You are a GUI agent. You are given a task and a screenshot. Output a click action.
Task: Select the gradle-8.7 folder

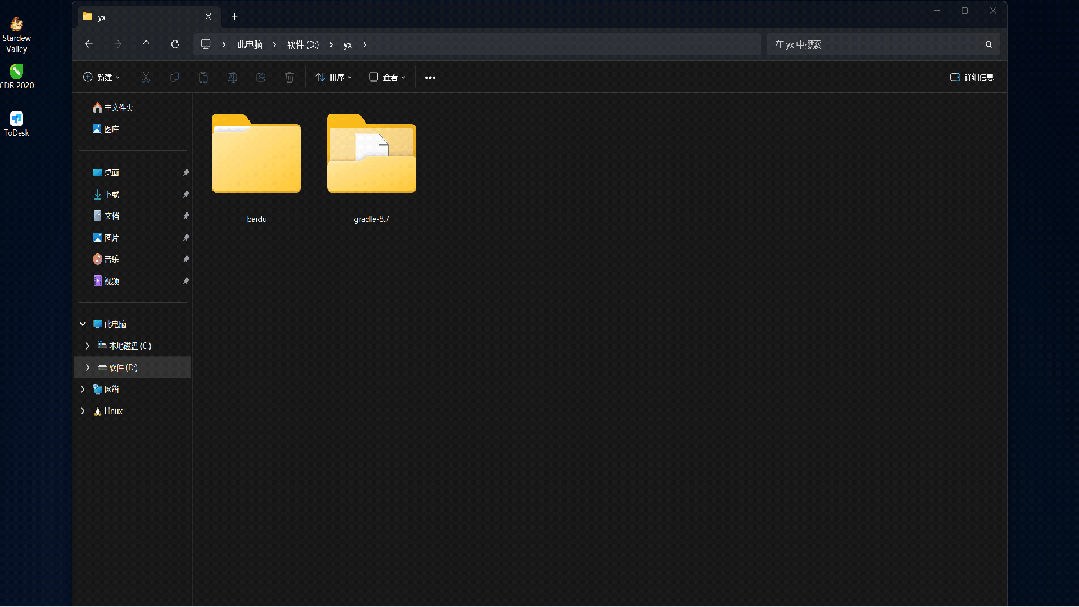(372, 153)
